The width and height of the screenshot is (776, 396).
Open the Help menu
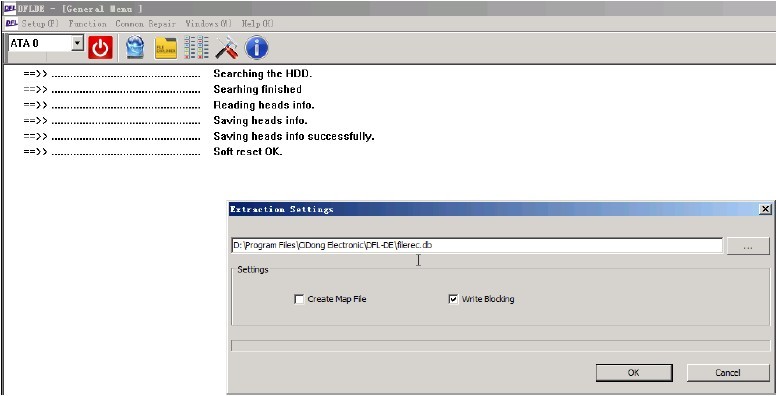coord(257,23)
